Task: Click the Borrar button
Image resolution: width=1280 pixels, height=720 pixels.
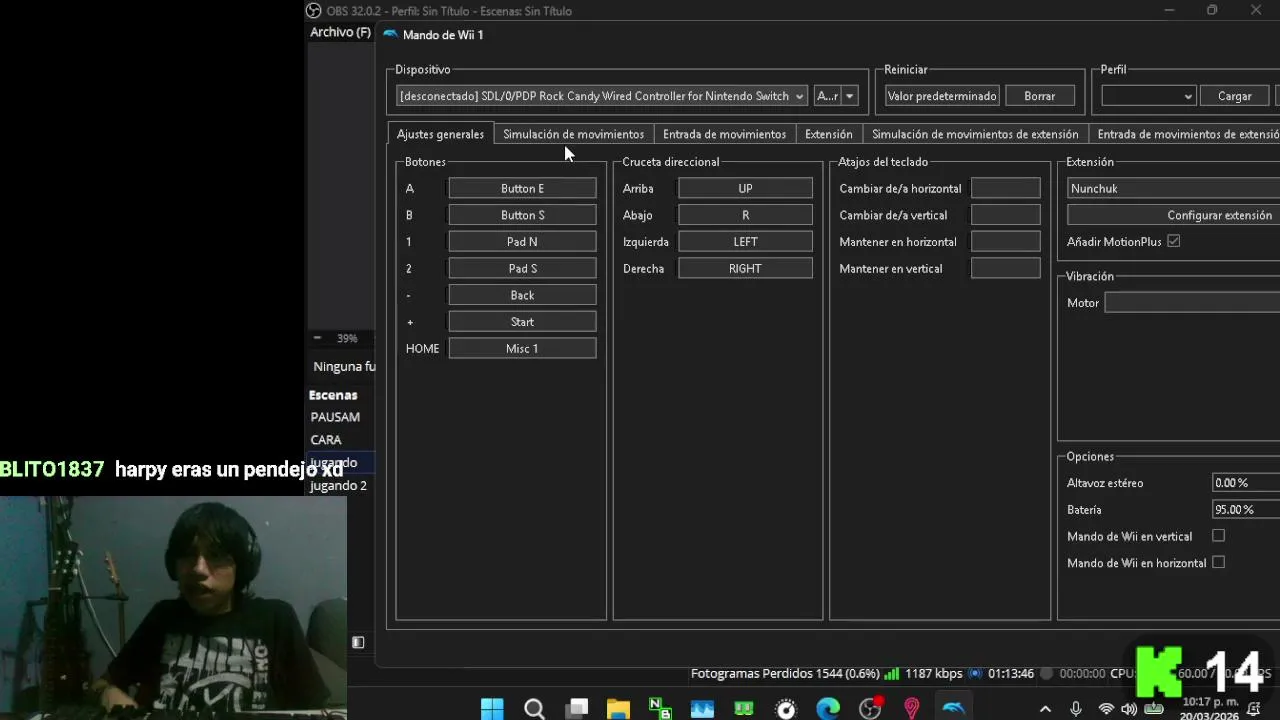Action: pos(1040,96)
